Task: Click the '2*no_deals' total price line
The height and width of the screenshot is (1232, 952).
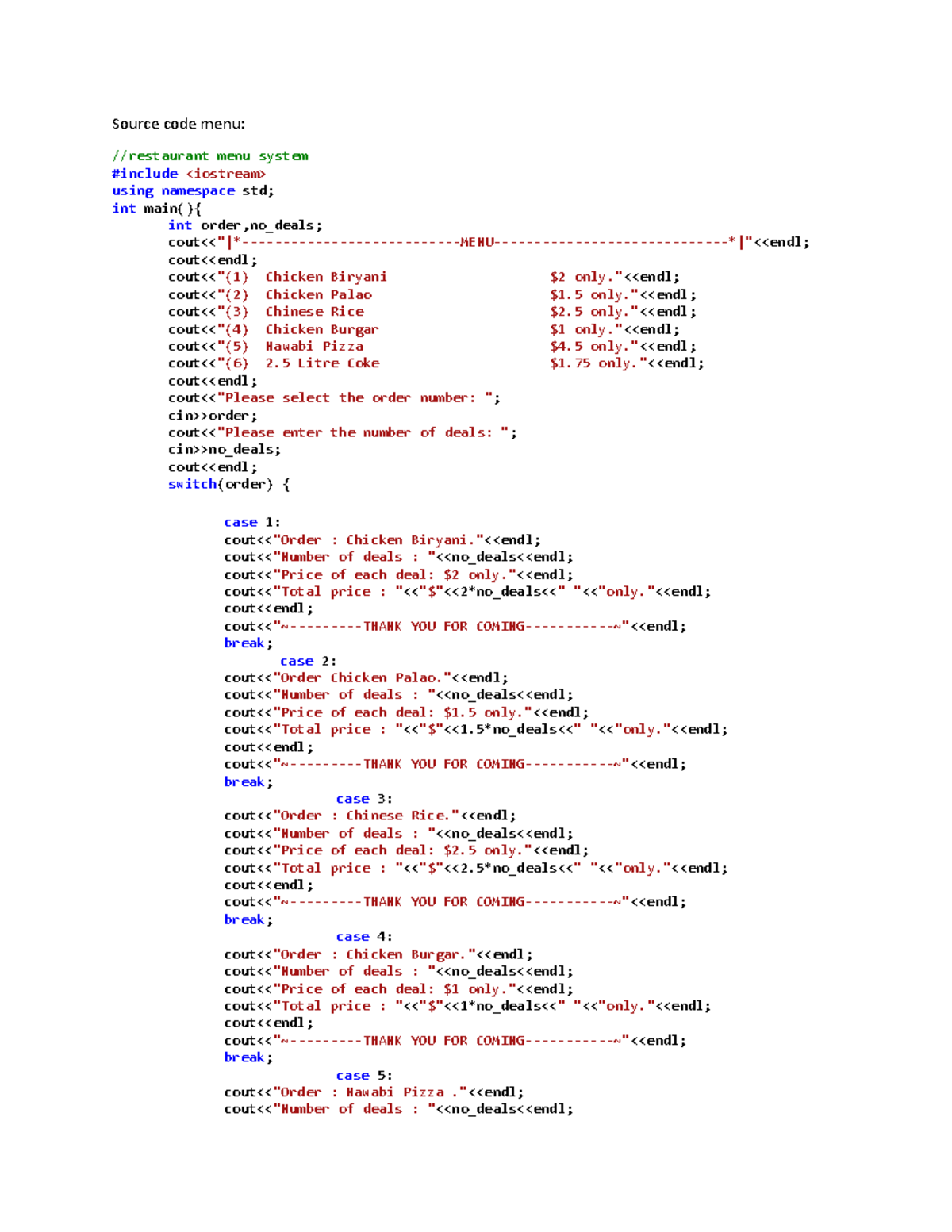Action: point(468,592)
